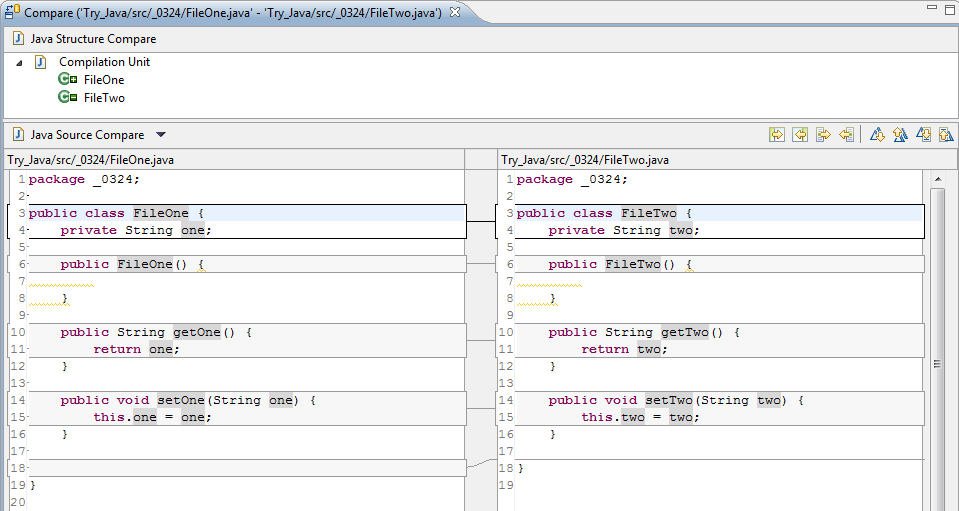959x511 pixels.
Task: Click the FileTwo.java path header on right
Action: tap(585, 160)
